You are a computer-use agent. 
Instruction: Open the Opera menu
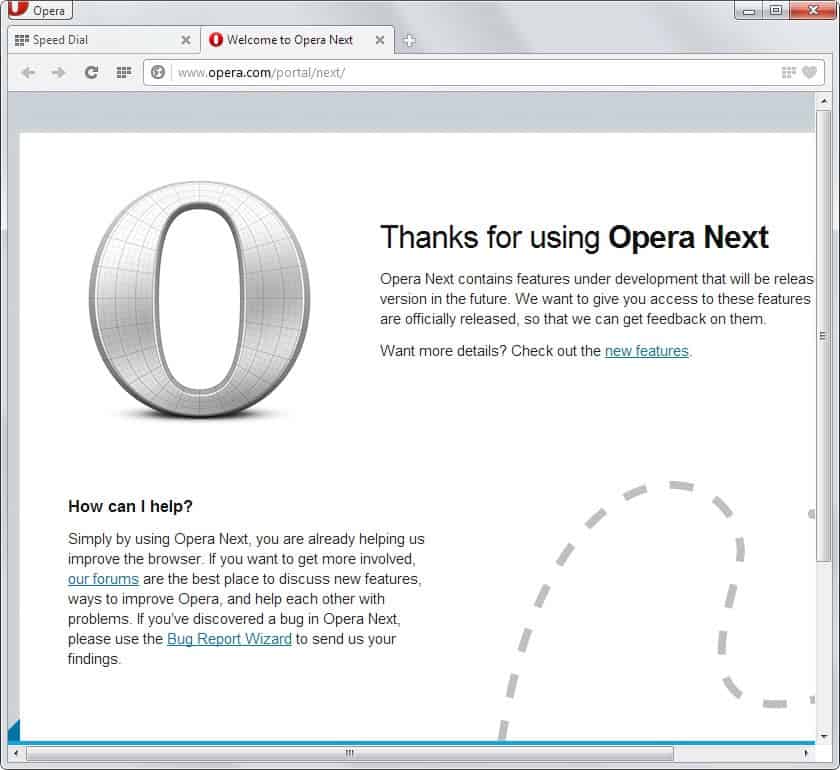pyautogui.click(x=40, y=10)
